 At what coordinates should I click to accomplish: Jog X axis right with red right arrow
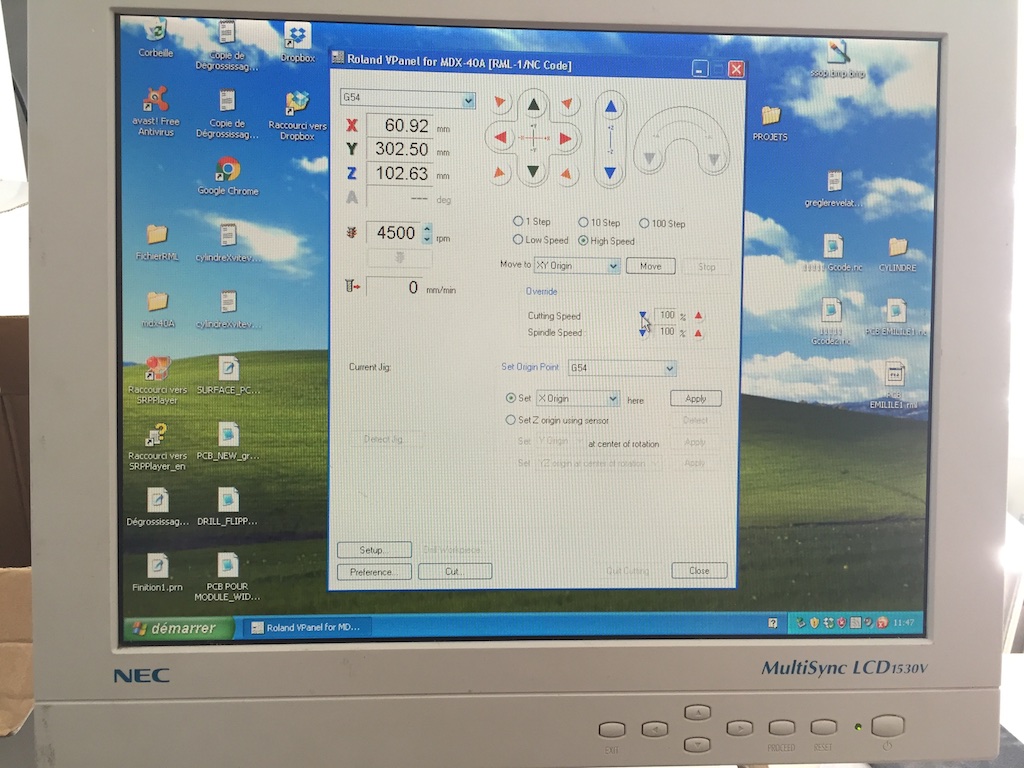tap(566, 138)
